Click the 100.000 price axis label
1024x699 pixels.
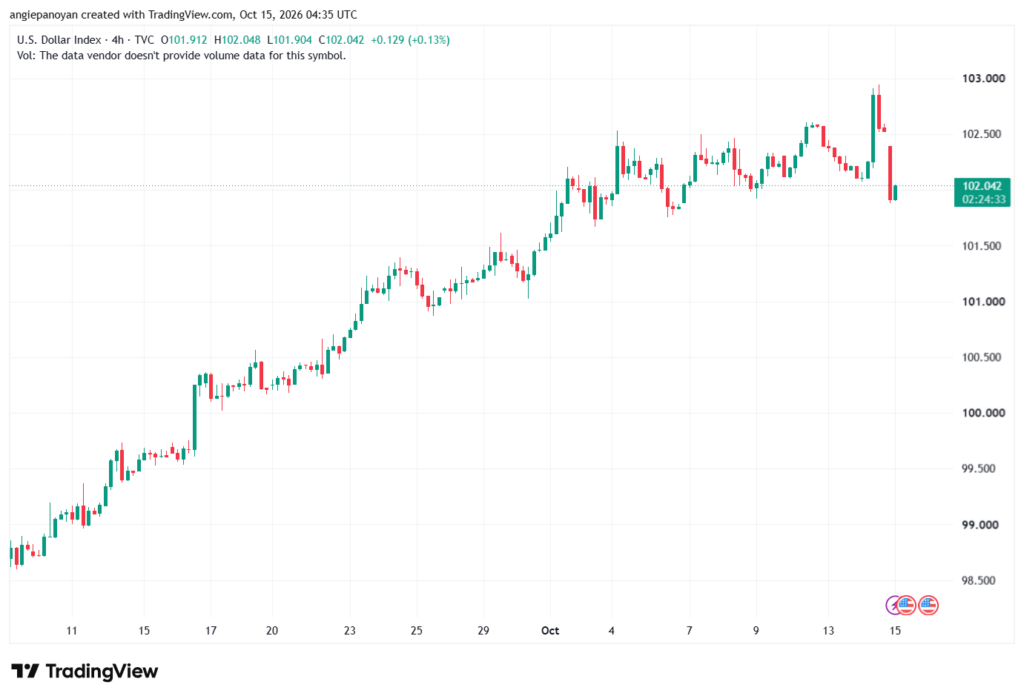point(983,413)
